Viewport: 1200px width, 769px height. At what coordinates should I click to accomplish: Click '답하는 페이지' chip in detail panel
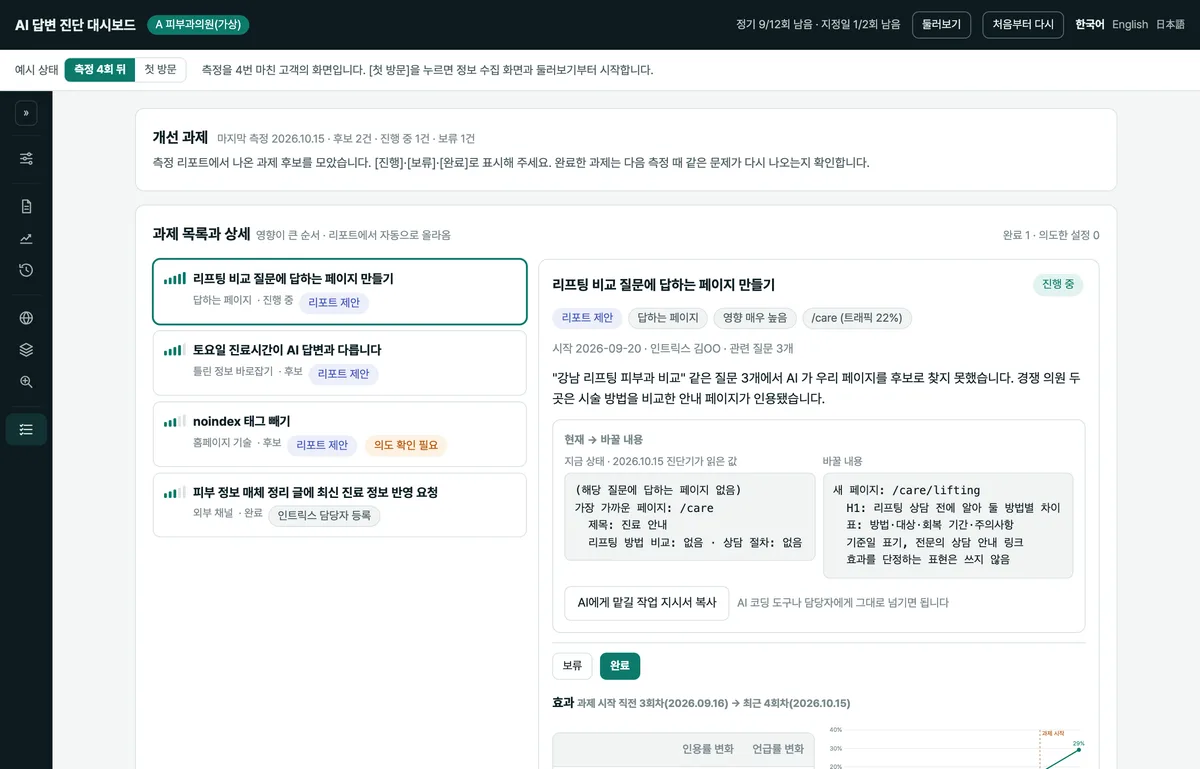668,318
